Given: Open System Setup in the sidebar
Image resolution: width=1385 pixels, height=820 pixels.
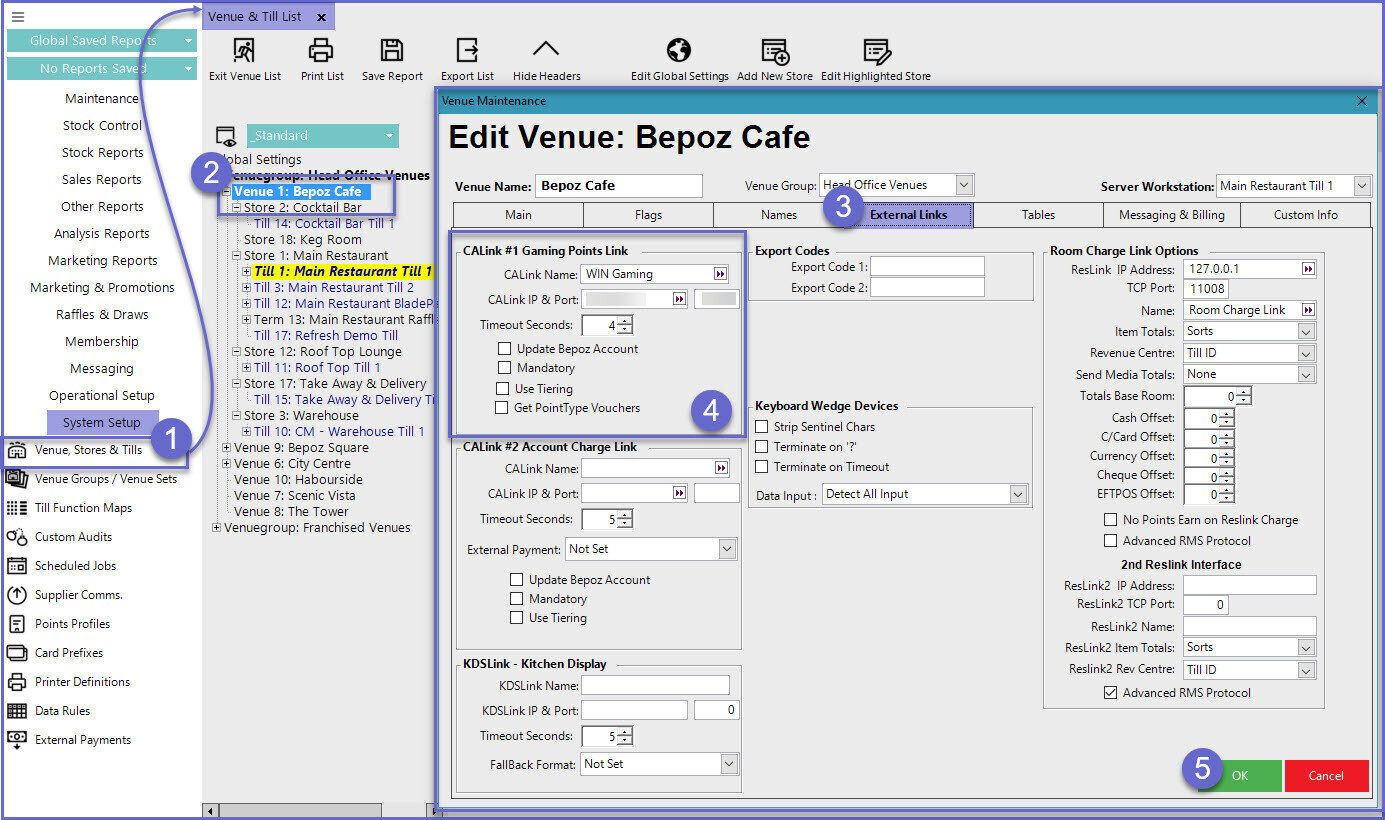Looking at the screenshot, I should click(x=101, y=422).
